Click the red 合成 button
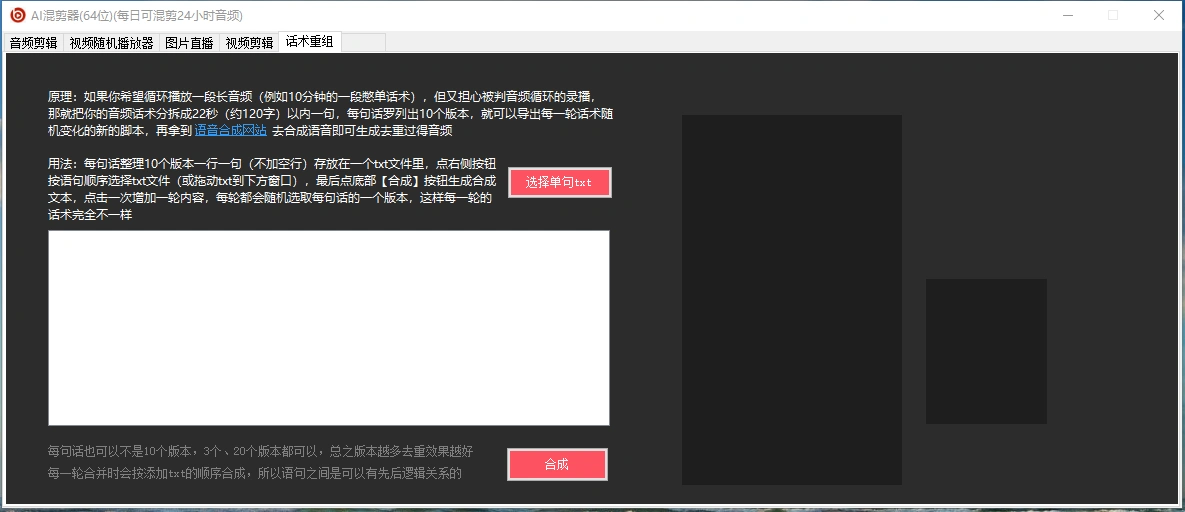Viewport: 1185px width, 512px height. pyautogui.click(x=557, y=464)
